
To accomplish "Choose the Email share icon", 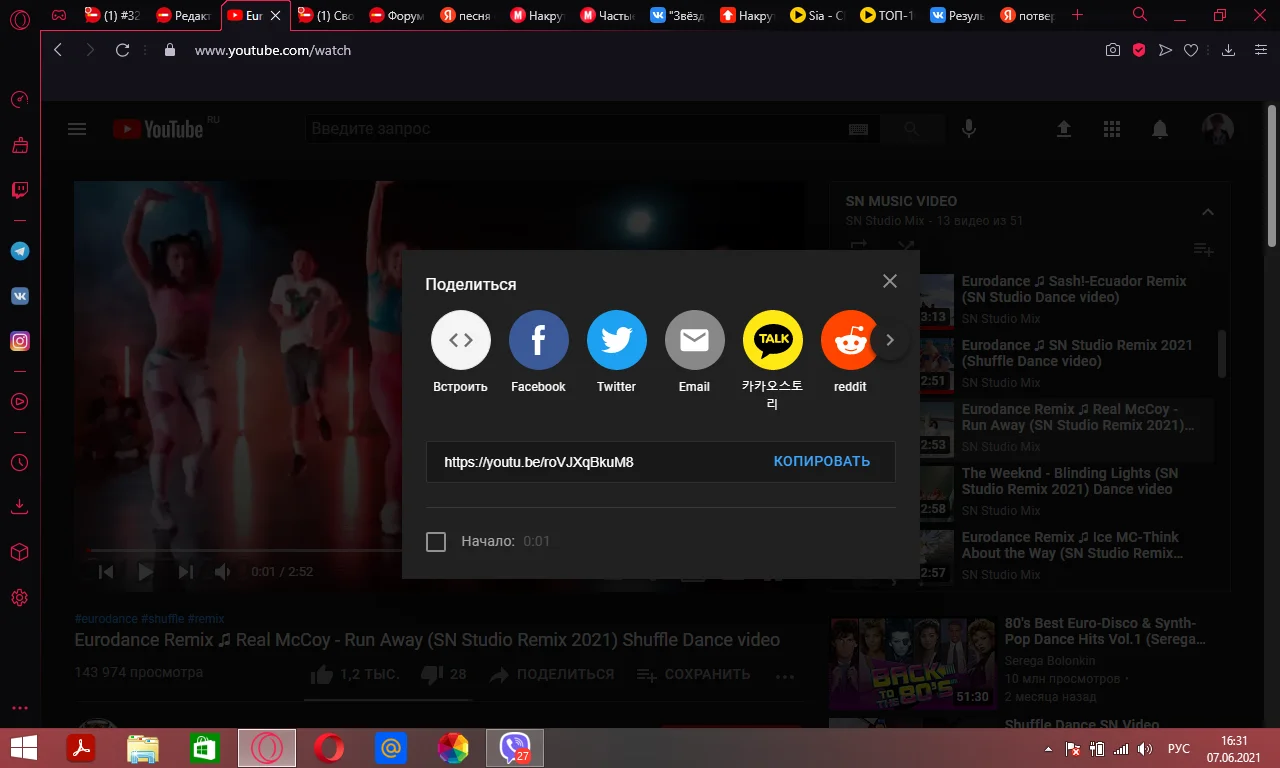I will click(694, 340).
